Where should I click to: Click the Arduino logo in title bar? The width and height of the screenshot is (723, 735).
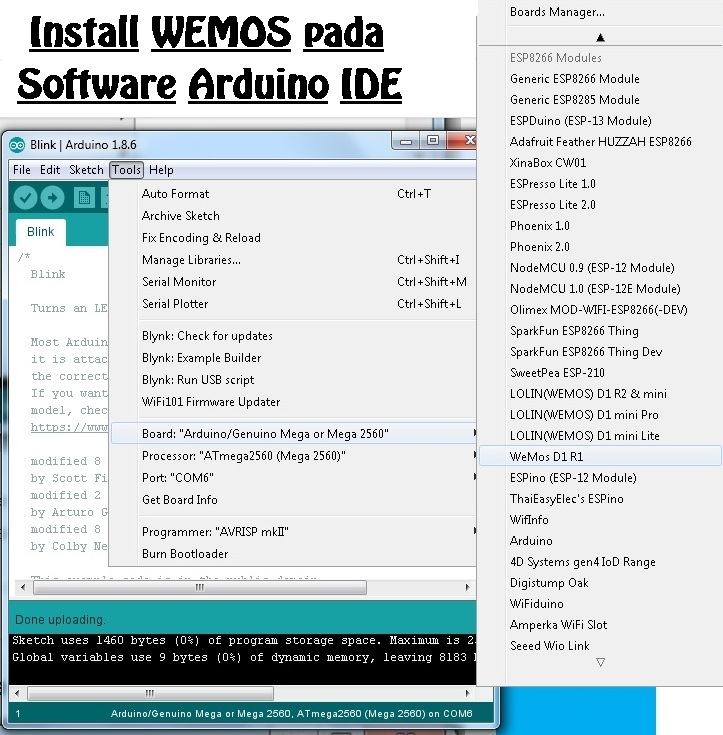click(x=17, y=145)
